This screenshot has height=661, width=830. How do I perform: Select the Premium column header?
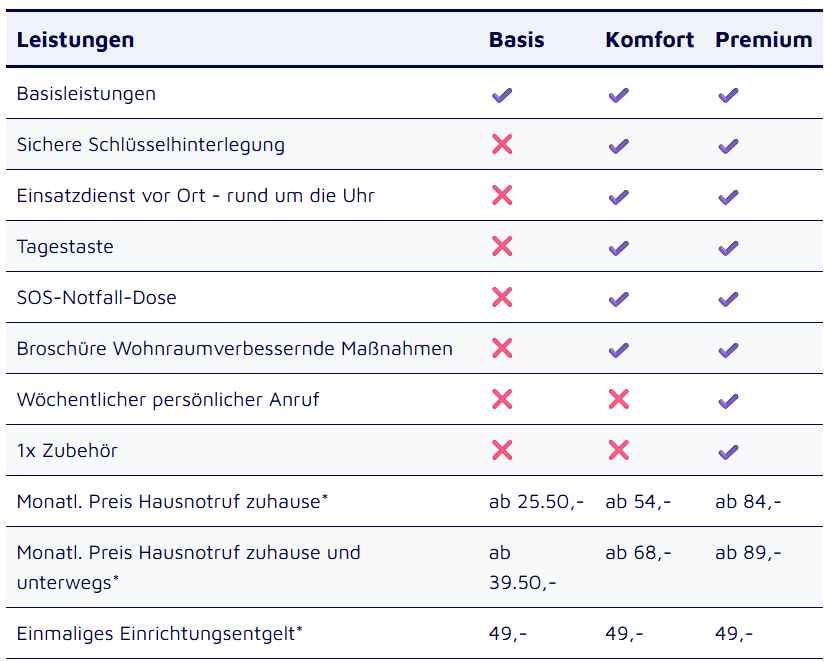tap(763, 40)
